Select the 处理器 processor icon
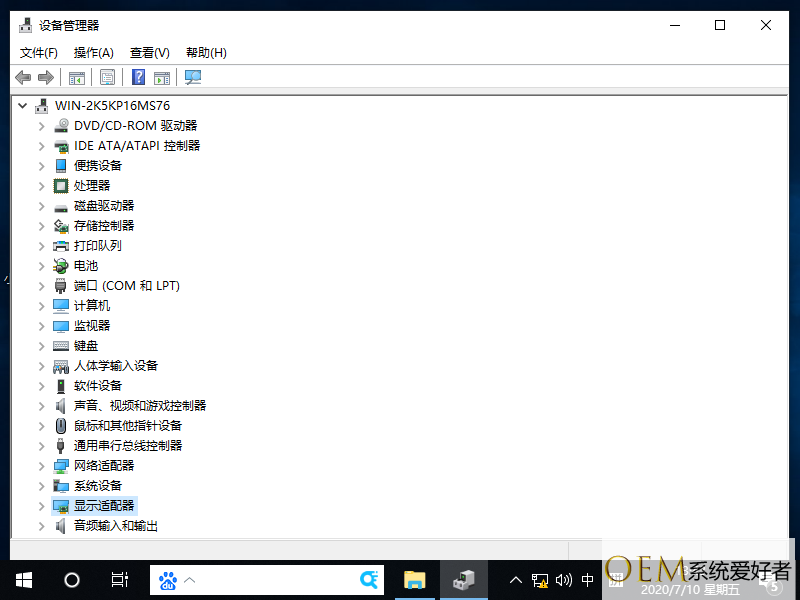 61,185
